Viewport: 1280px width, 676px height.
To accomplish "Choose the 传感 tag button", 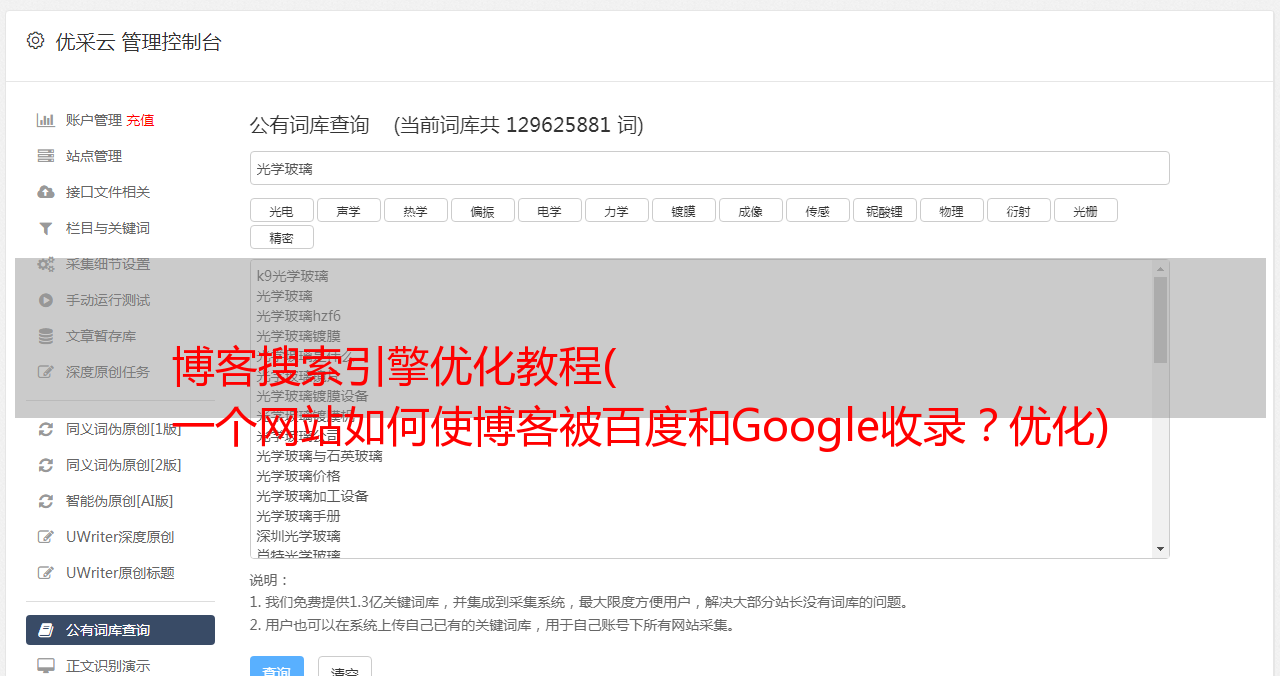I will pos(818,210).
